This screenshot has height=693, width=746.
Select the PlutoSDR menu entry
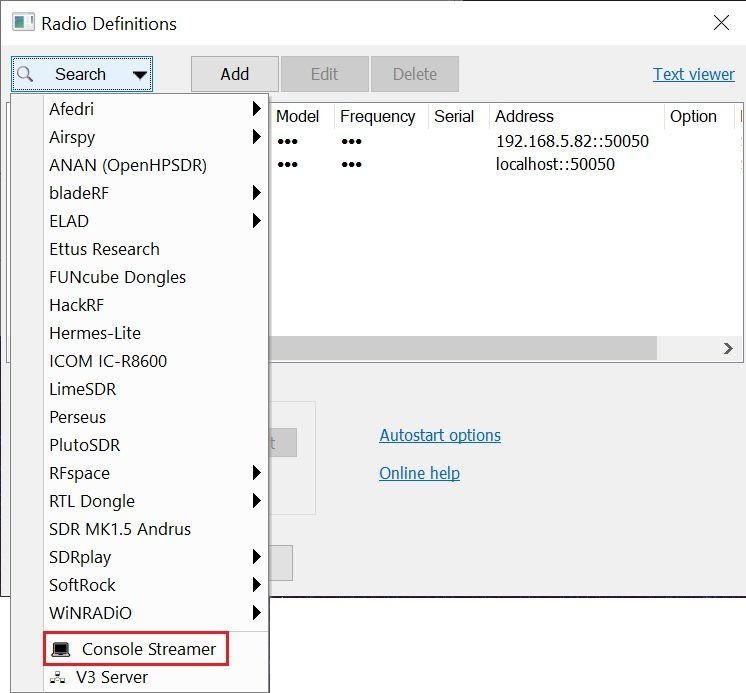tap(85, 445)
